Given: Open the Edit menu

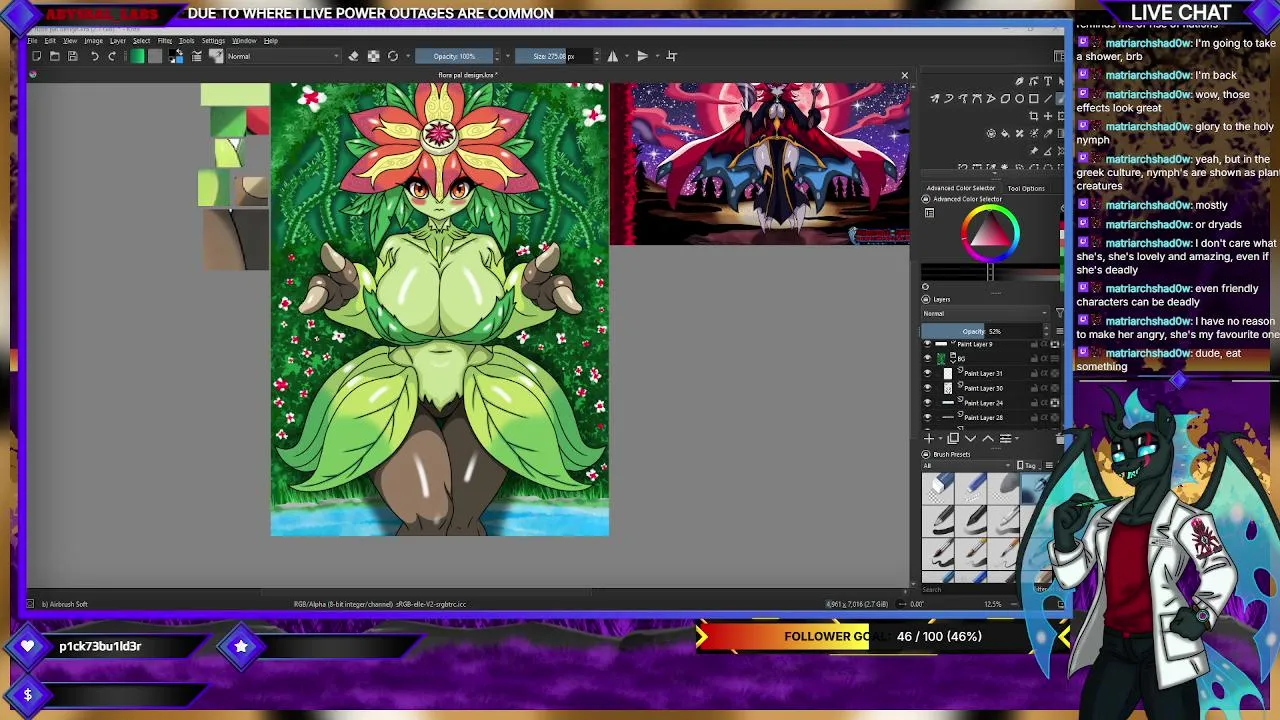Looking at the screenshot, I should (x=50, y=41).
